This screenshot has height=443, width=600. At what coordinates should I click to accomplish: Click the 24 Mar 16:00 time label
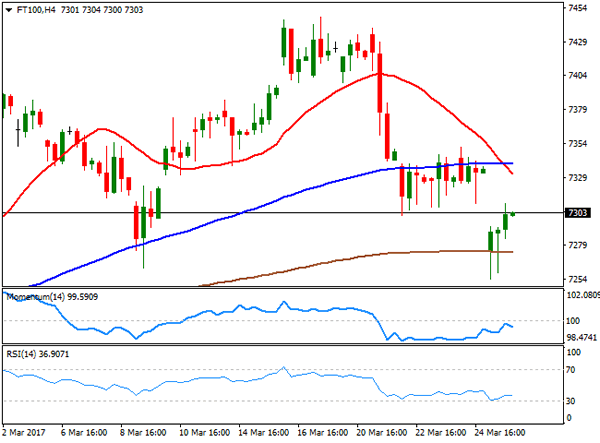(x=499, y=433)
